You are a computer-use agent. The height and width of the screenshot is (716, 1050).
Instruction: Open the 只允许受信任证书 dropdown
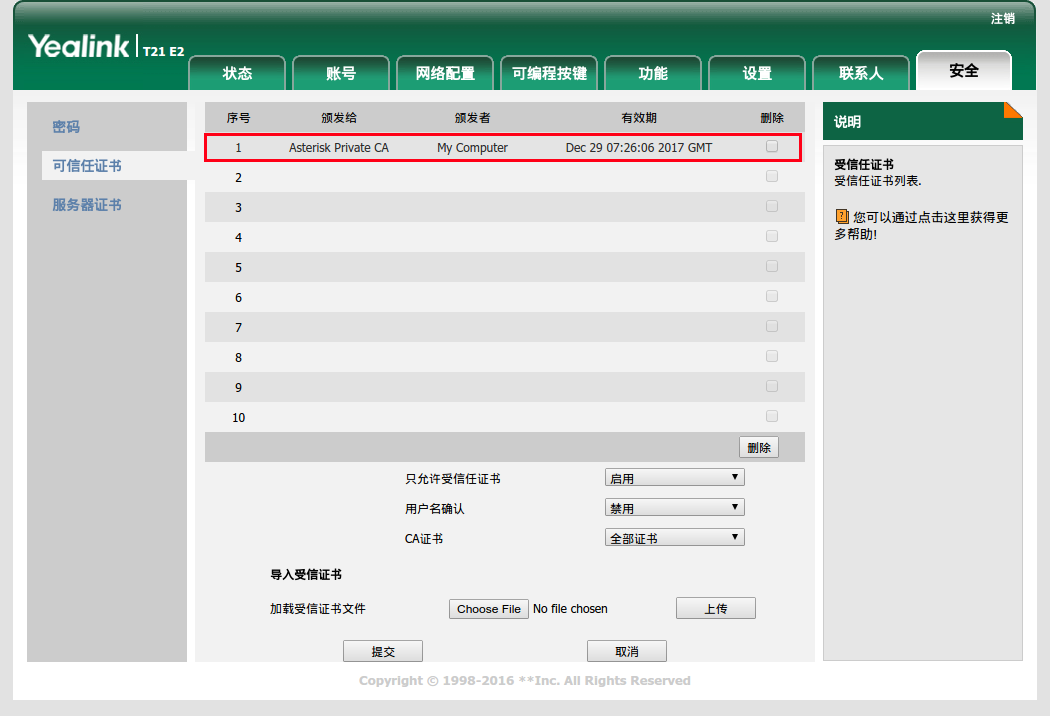(674, 478)
